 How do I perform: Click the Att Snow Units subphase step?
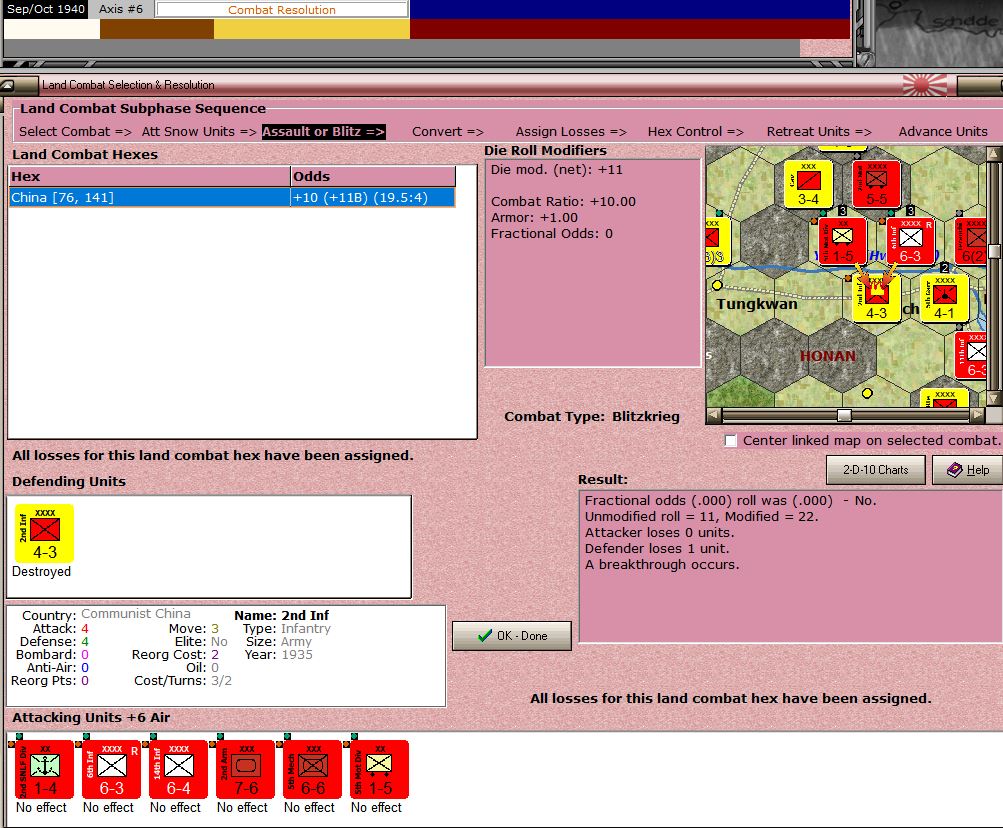pyautogui.click(x=199, y=131)
